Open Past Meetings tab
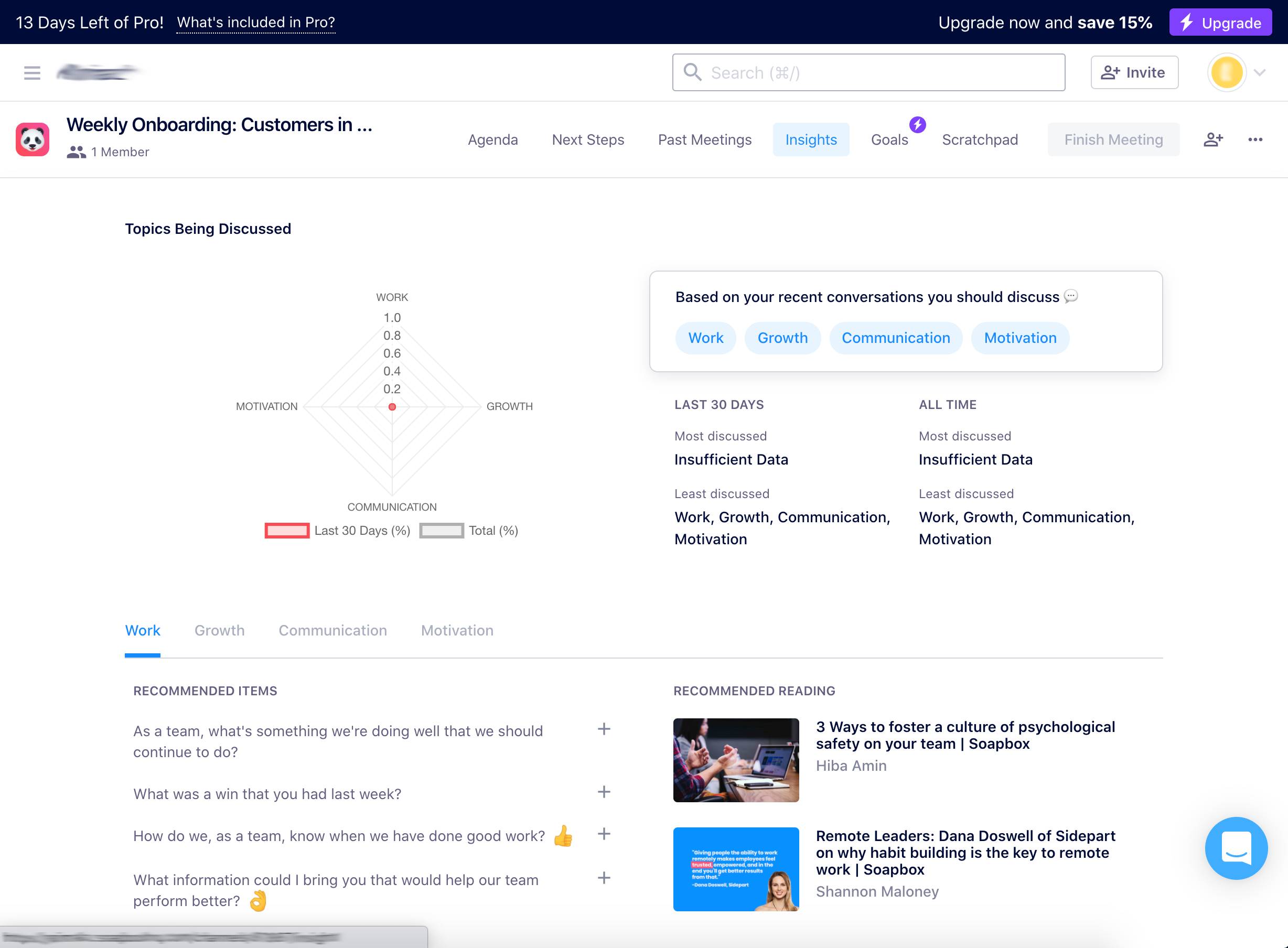Screen dimensions: 1288x948 (704, 139)
